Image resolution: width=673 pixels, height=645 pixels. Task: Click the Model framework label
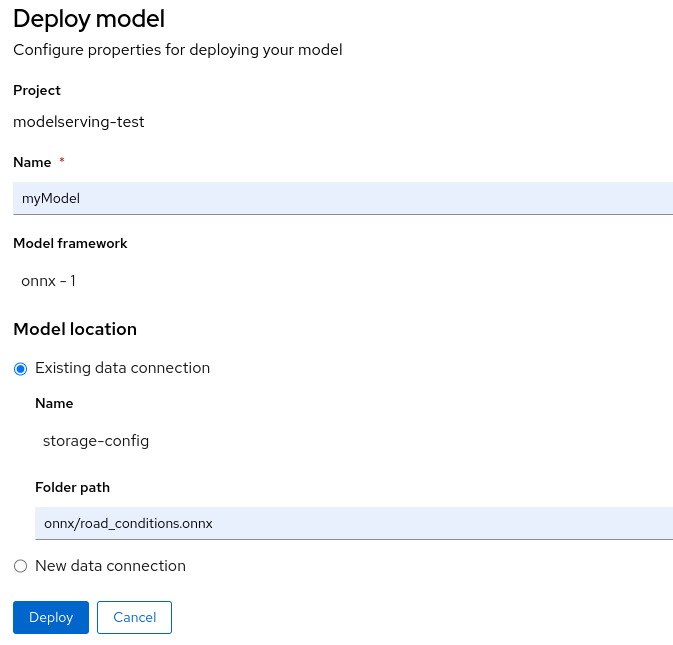pyautogui.click(x=70, y=243)
